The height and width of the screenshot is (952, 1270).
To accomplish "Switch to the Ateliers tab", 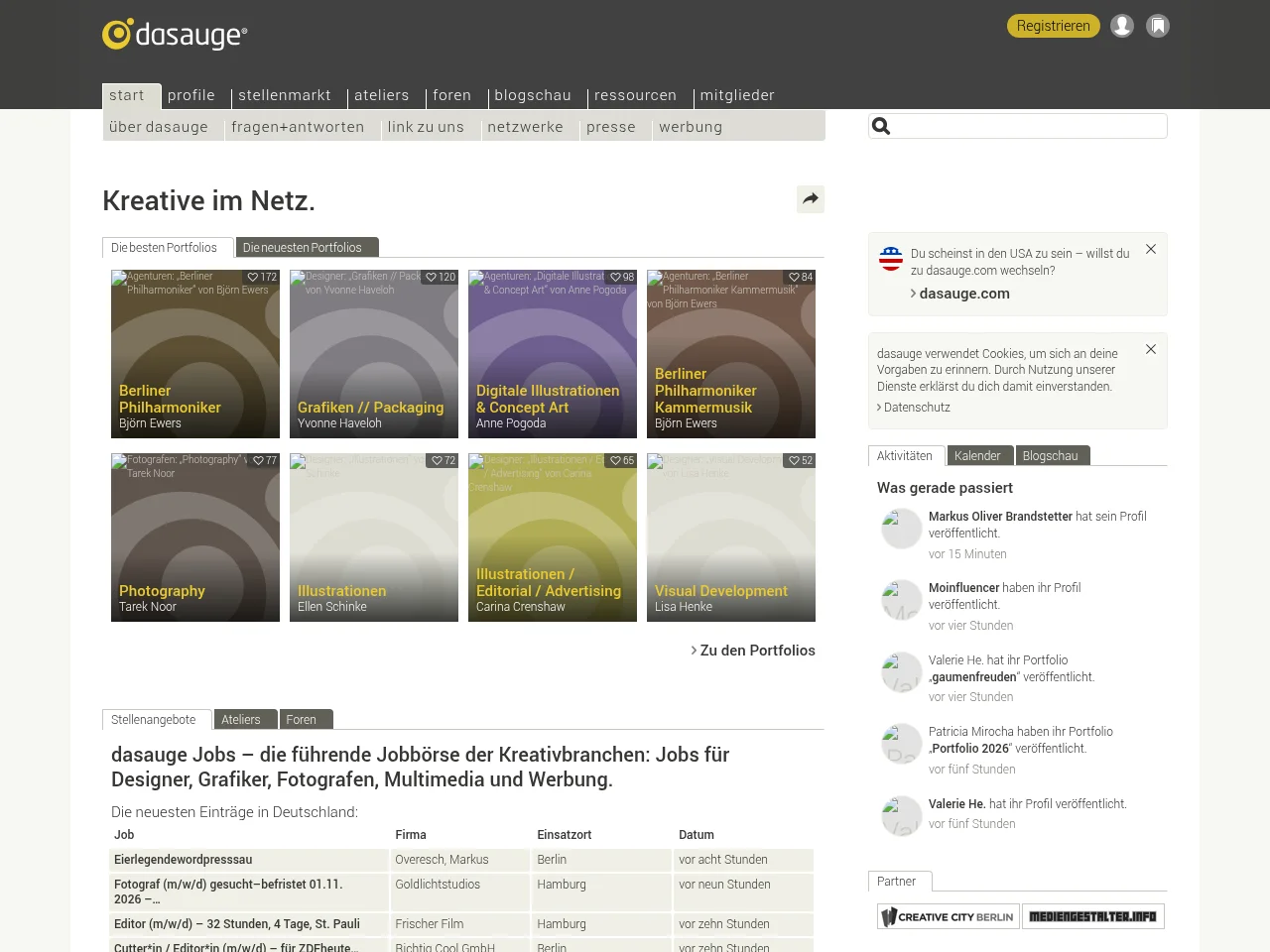I will 245,720.
